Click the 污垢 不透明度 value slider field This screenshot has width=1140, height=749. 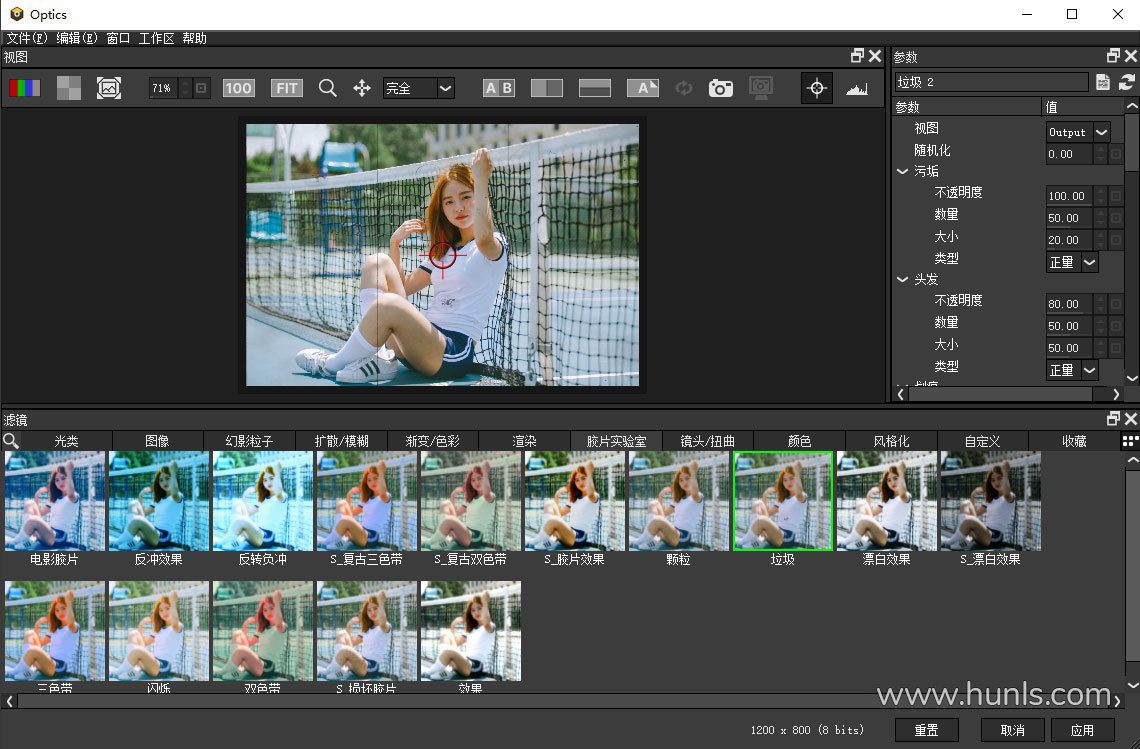1068,196
